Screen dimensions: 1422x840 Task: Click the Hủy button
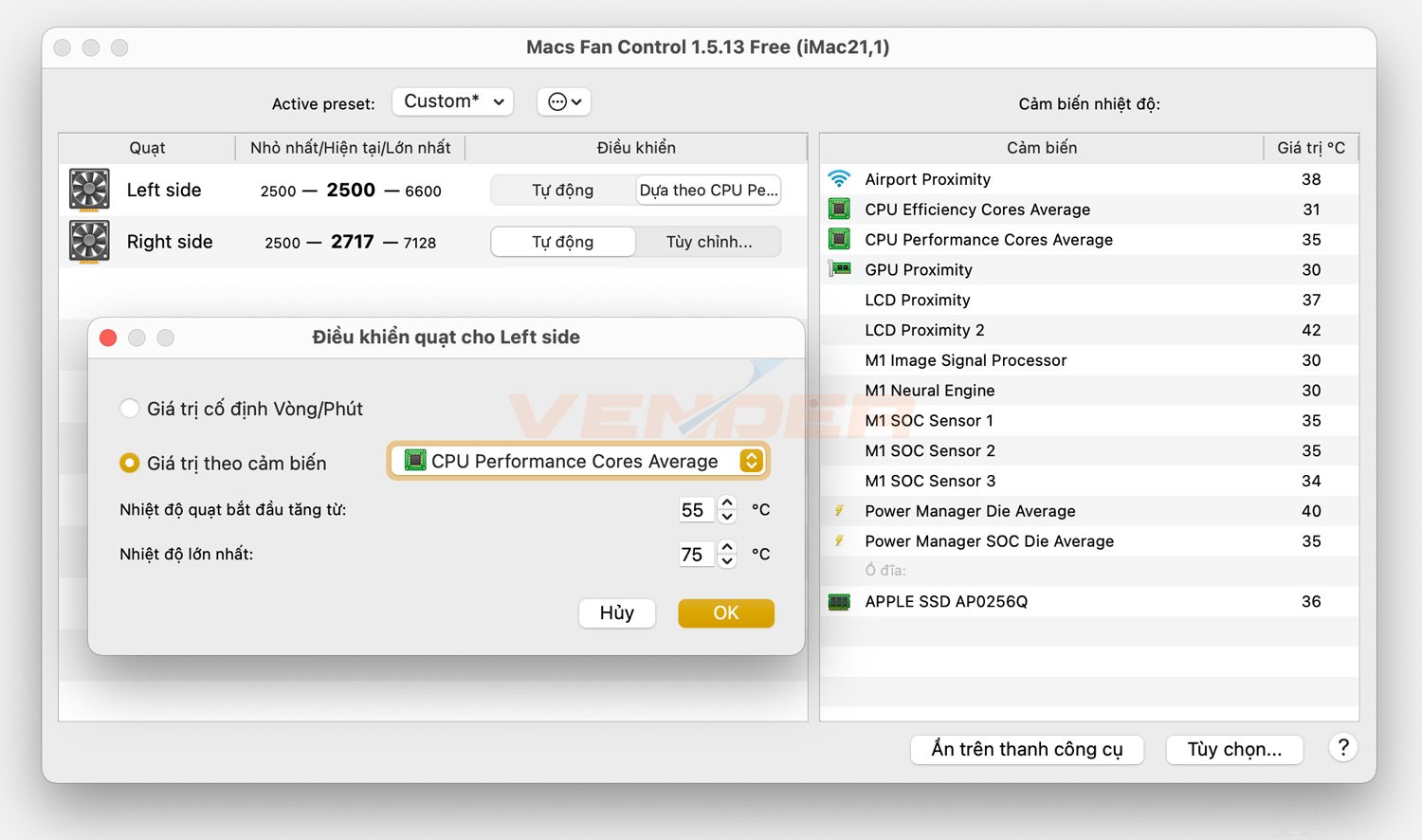tap(617, 612)
